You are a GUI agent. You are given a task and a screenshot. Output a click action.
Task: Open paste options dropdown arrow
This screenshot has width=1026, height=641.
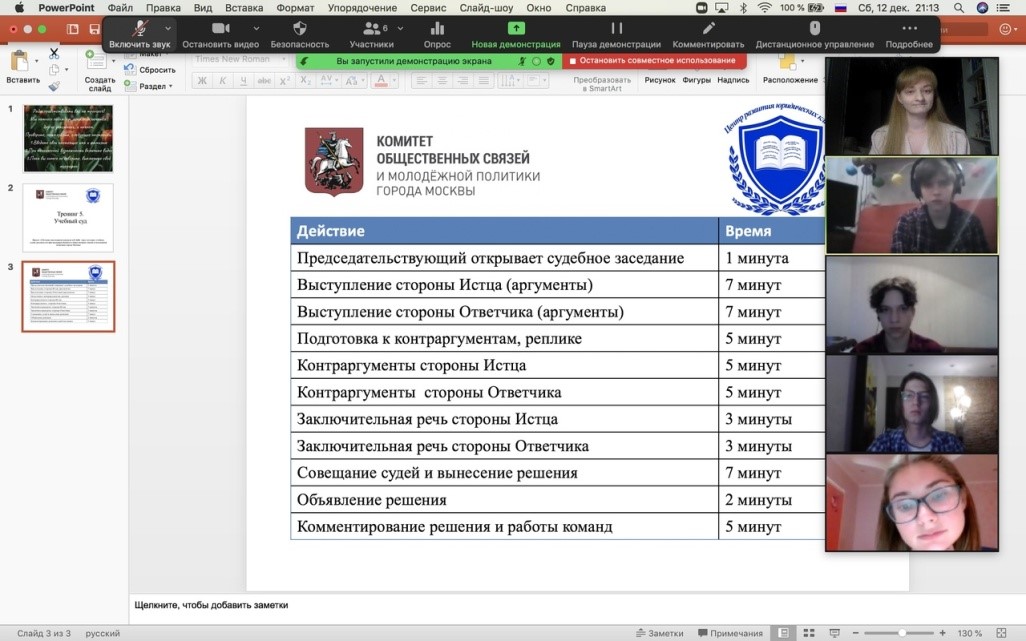click(x=37, y=61)
